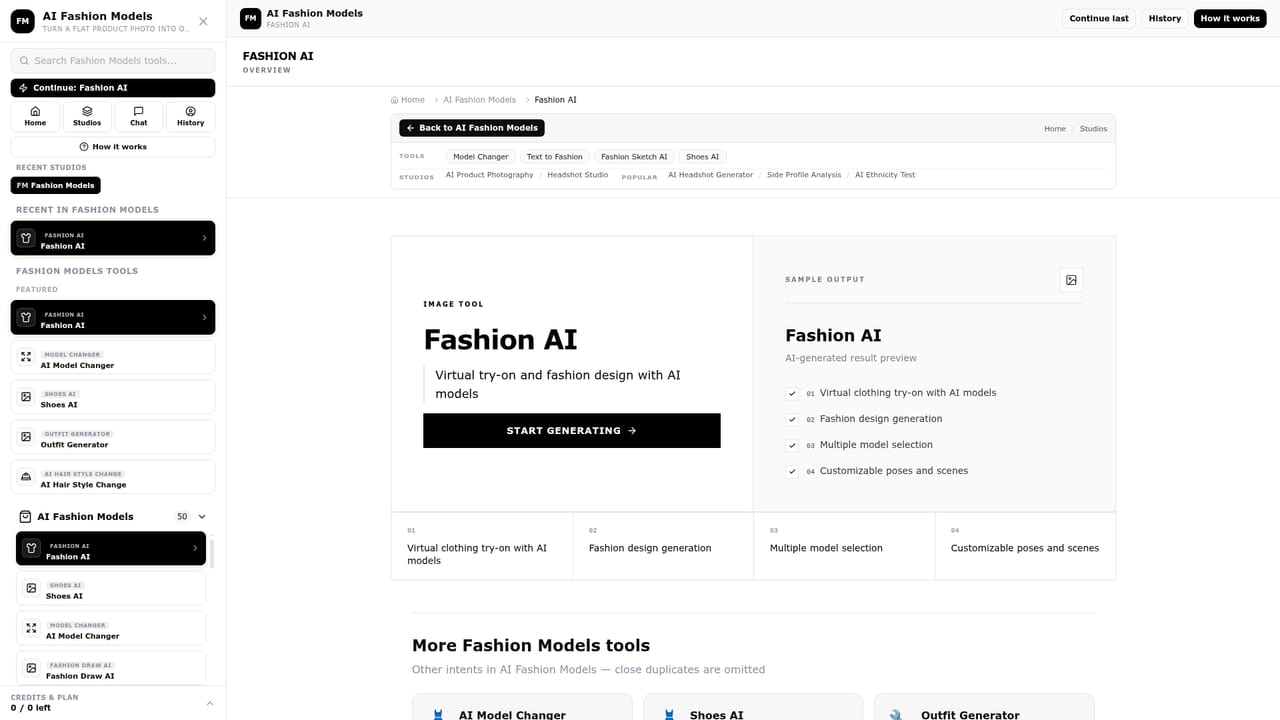The width and height of the screenshot is (1280, 720).
Task: Click the FM logo in the sidebar header
Action: point(23,21)
